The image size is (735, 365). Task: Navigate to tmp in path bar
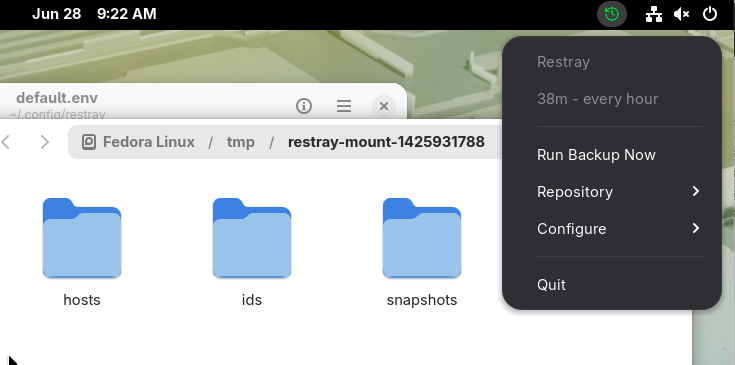click(x=240, y=142)
